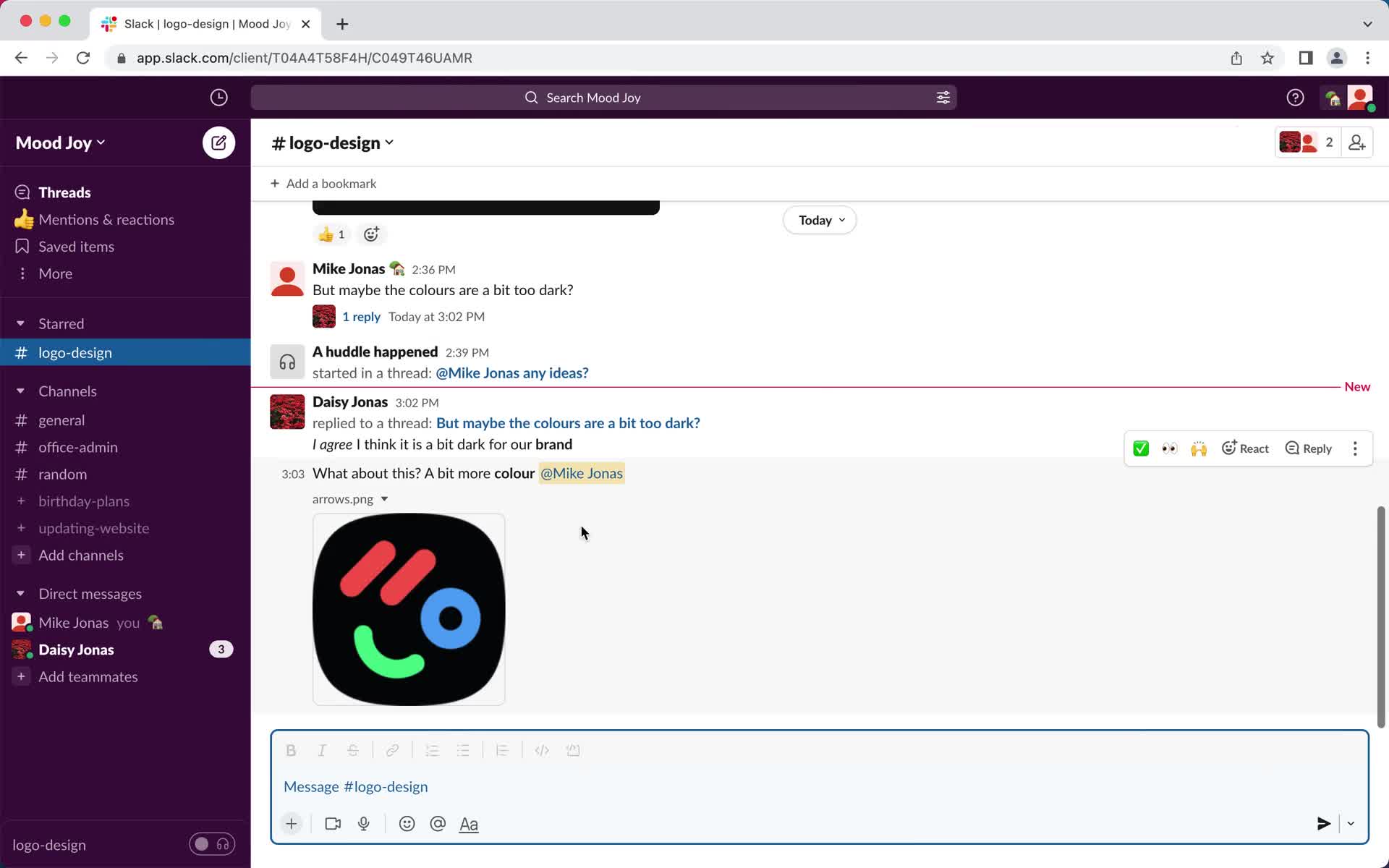Image resolution: width=1389 pixels, height=868 pixels.
Task: Collapse the Starred section
Action: [20, 323]
